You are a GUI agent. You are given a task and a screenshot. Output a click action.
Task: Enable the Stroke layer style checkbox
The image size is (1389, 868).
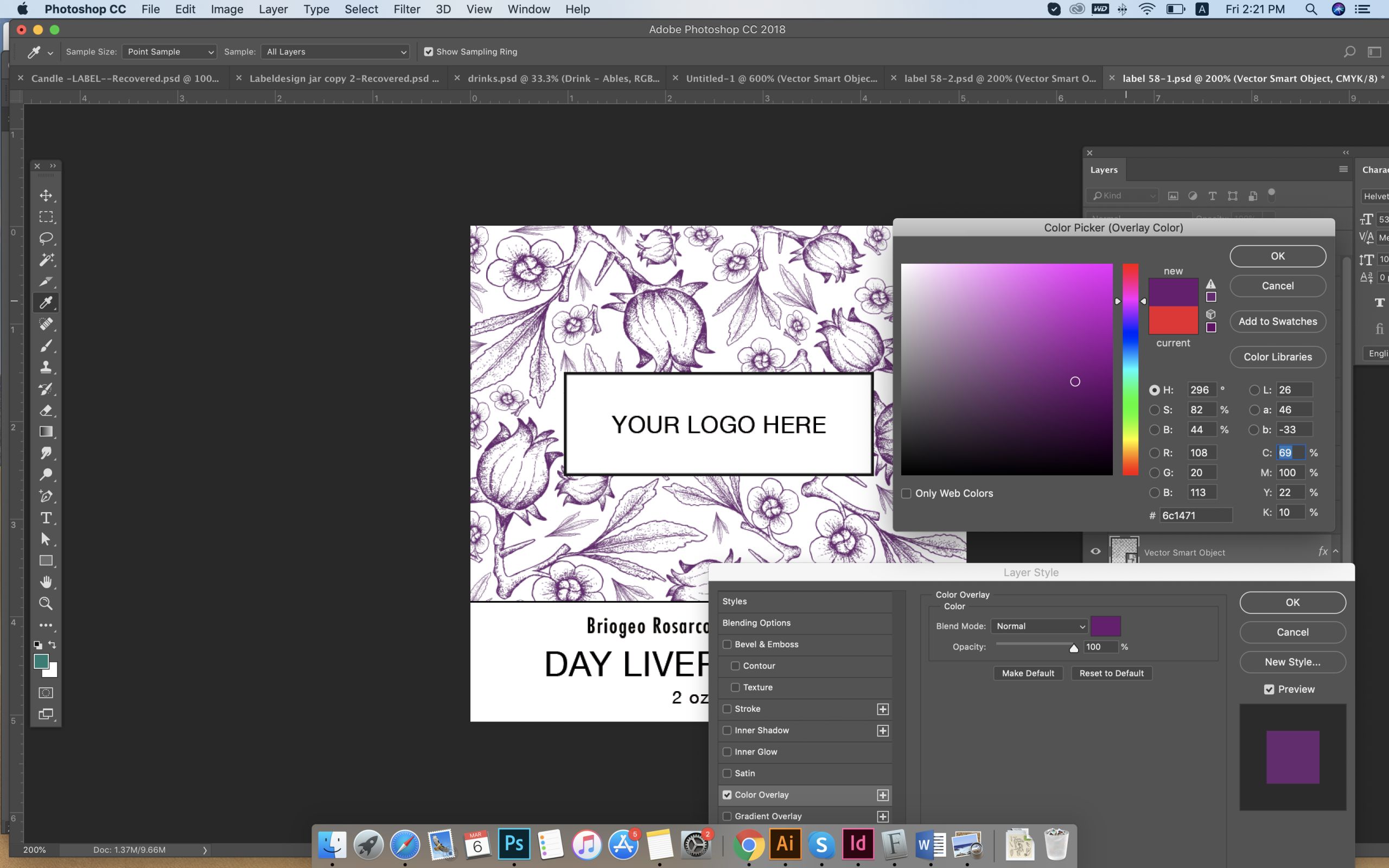pyautogui.click(x=727, y=709)
